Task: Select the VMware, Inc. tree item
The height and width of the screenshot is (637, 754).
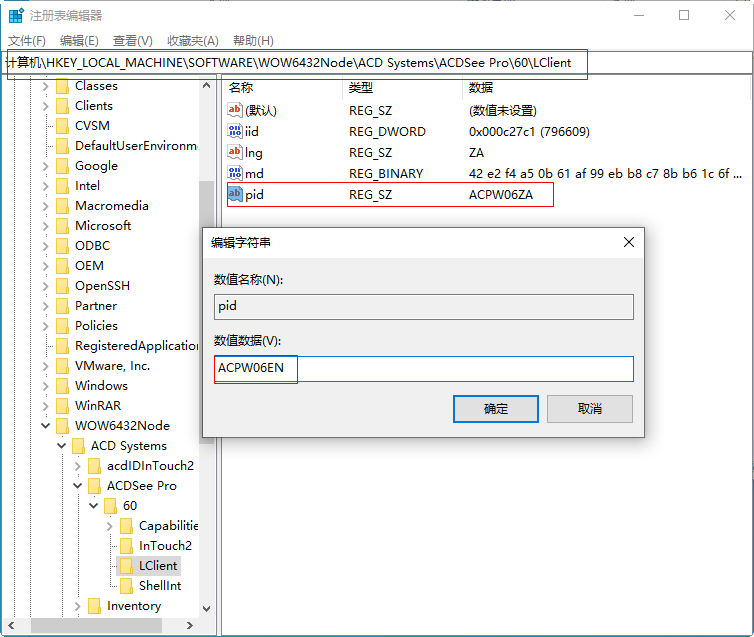Action: [113, 366]
